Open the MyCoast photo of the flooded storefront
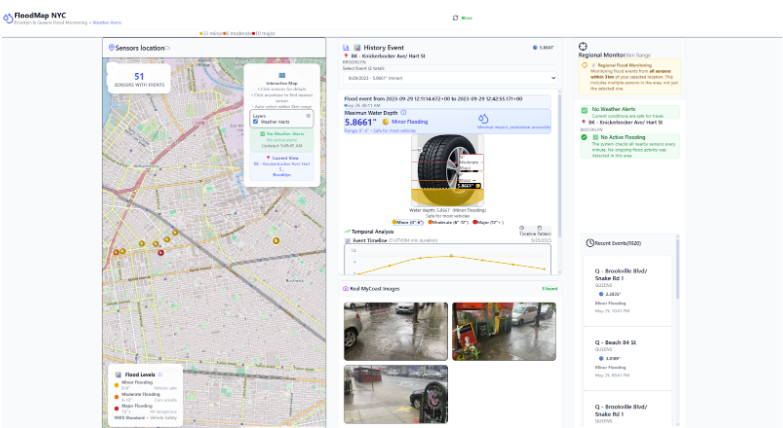The width and height of the screenshot is (783, 428). click(x=504, y=331)
